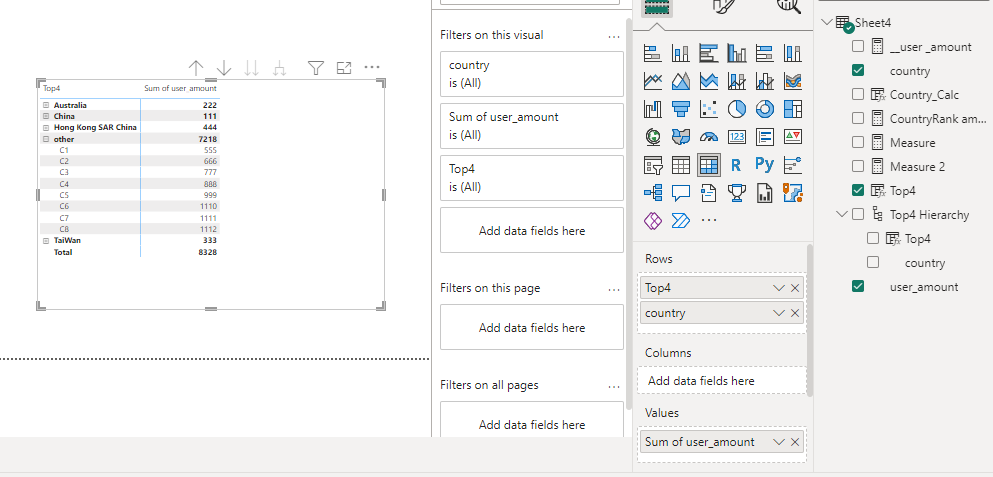
Task: Uncheck the top-level country field
Action: [x=857, y=70]
